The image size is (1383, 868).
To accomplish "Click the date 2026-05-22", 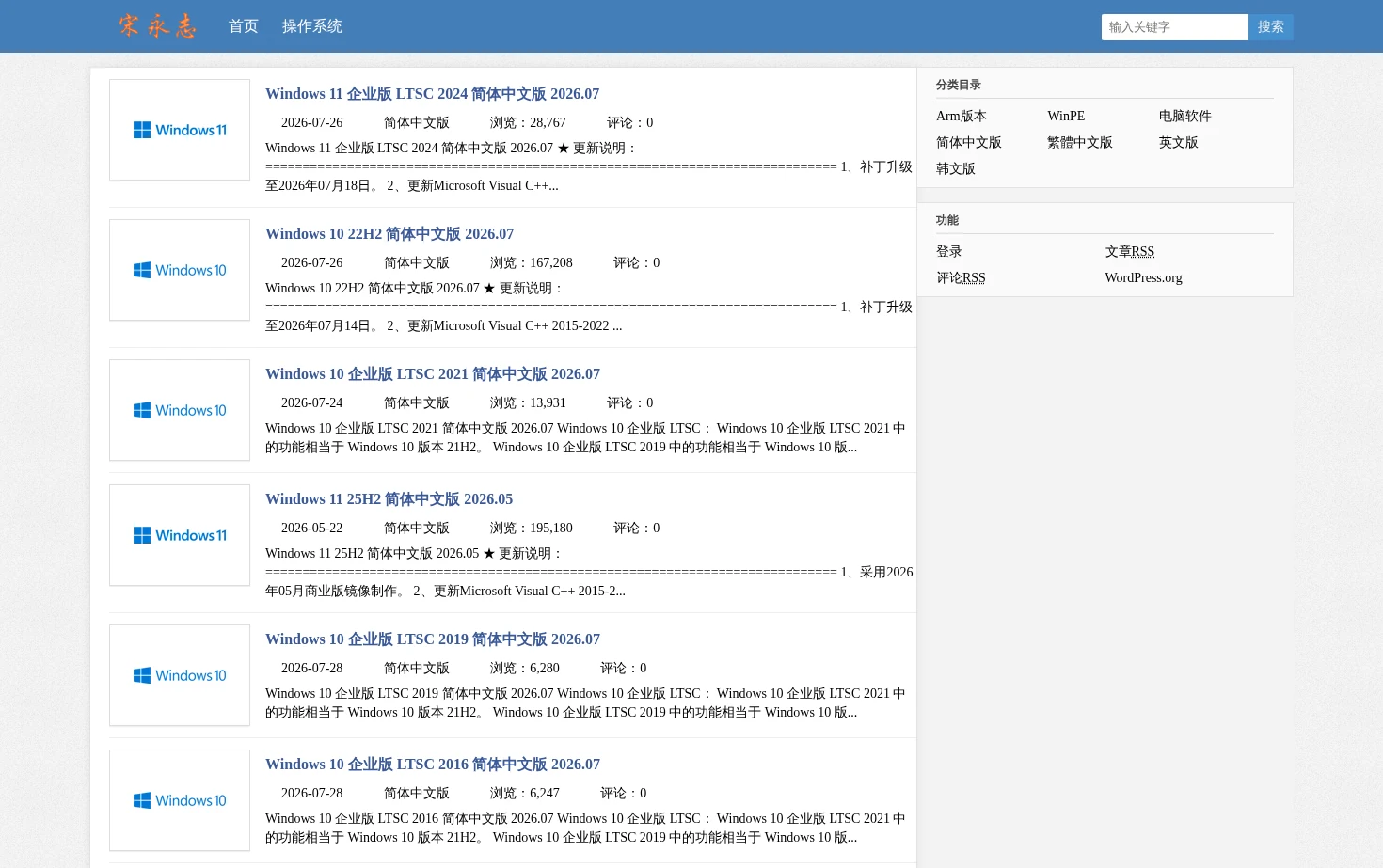I will 312,529.
